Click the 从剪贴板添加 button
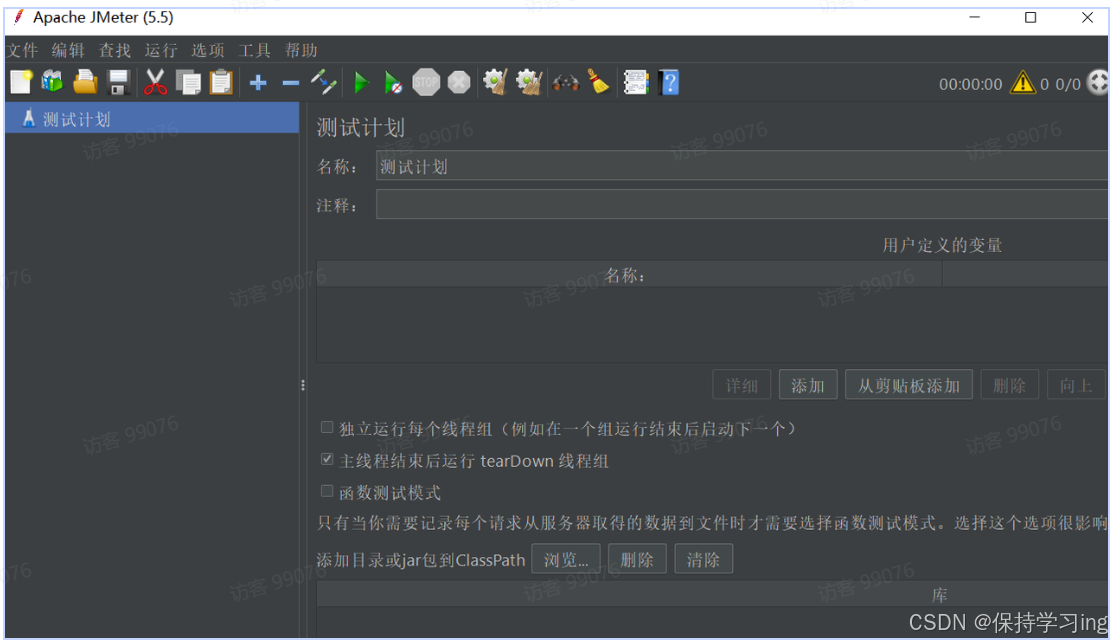The width and height of the screenshot is (1112, 643). (x=908, y=384)
